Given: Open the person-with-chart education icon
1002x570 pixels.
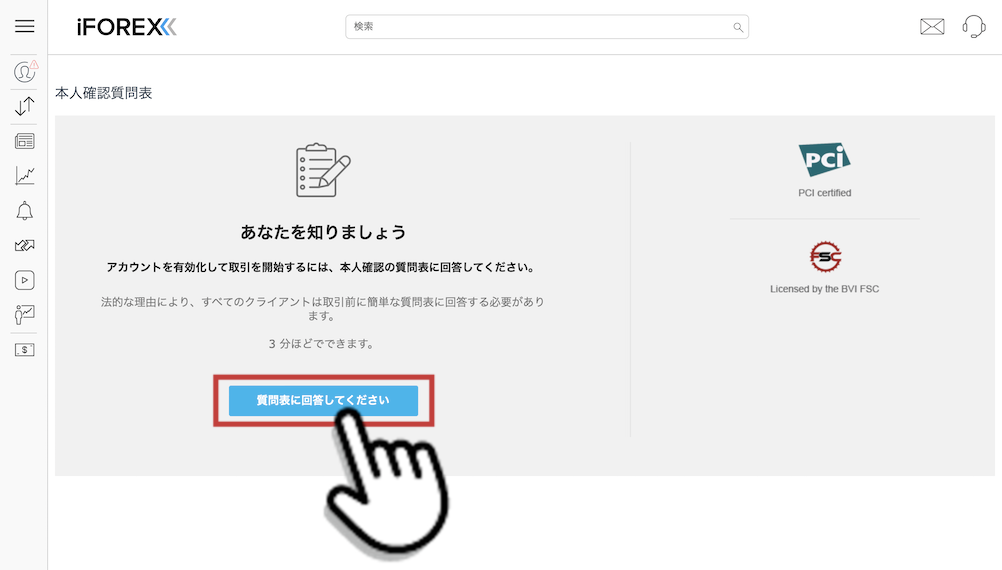Looking at the screenshot, I should point(24,314).
